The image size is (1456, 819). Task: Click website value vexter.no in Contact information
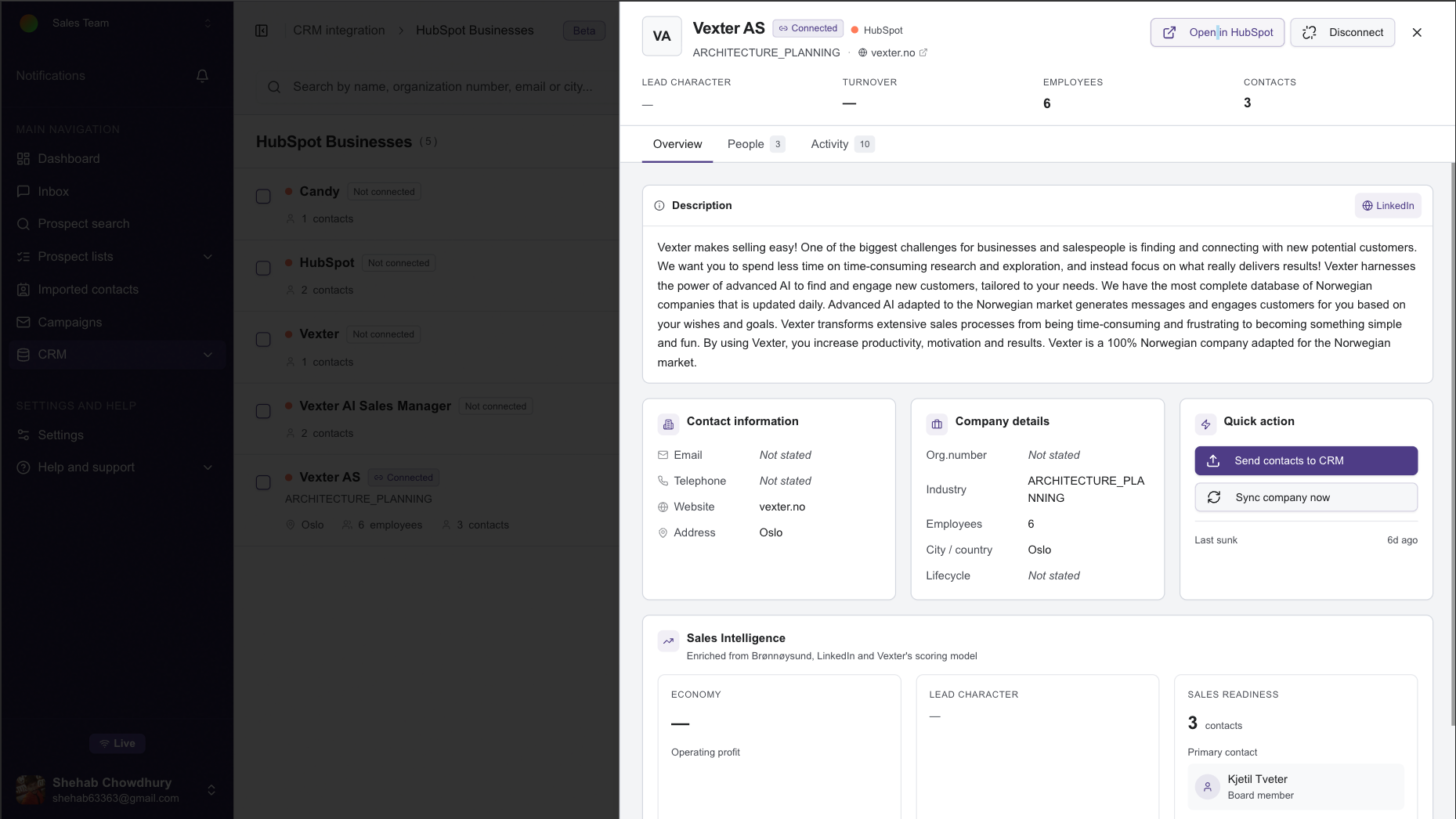click(x=782, y=507)
